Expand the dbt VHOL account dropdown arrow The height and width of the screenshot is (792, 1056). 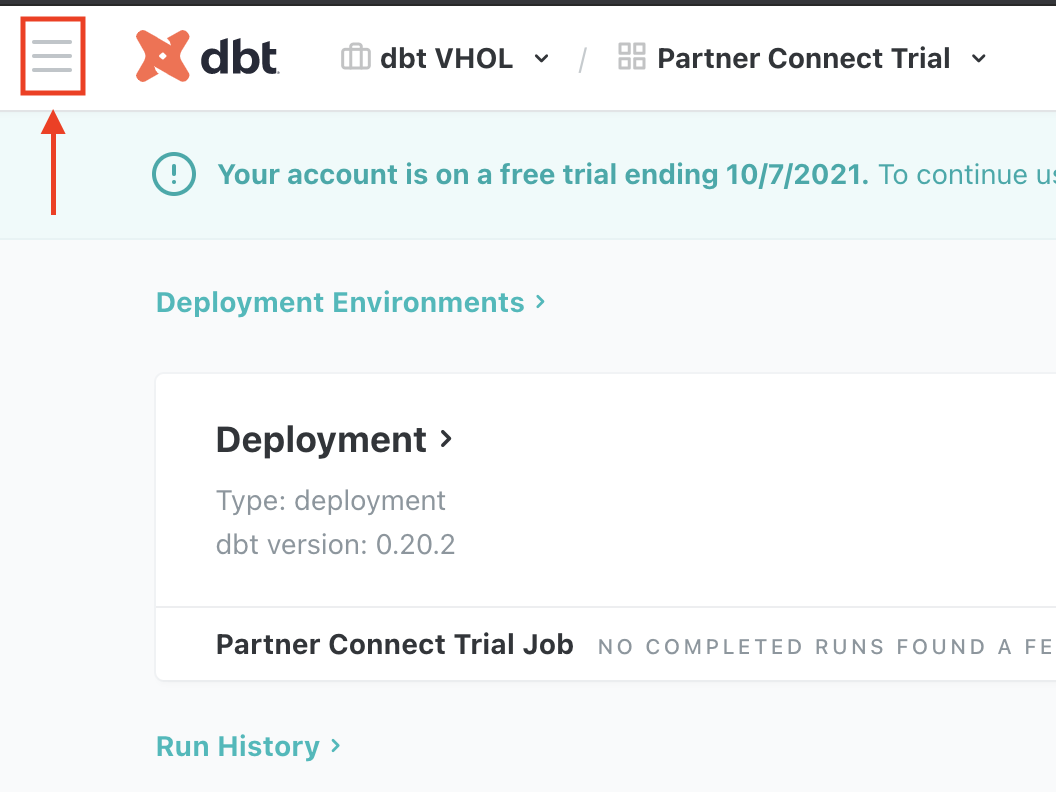[x=541, y=59]
